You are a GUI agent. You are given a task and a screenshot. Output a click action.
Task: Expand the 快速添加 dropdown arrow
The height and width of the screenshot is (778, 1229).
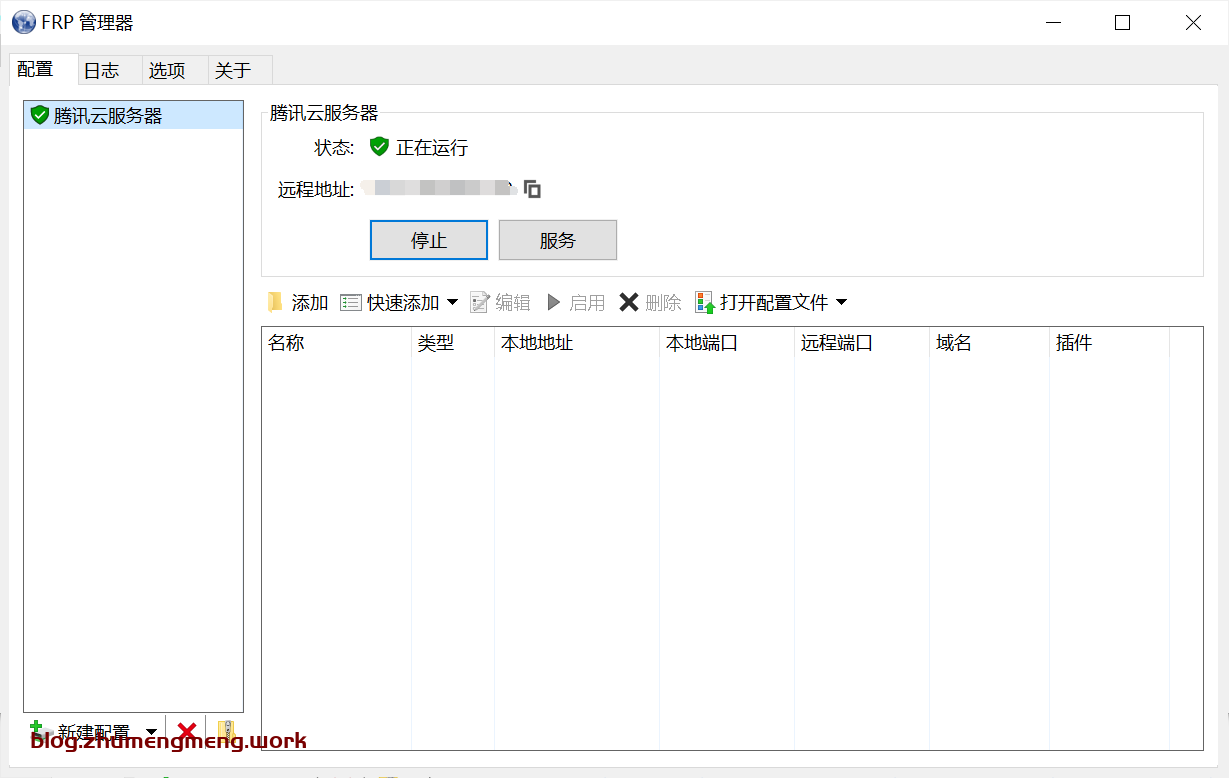452,302
